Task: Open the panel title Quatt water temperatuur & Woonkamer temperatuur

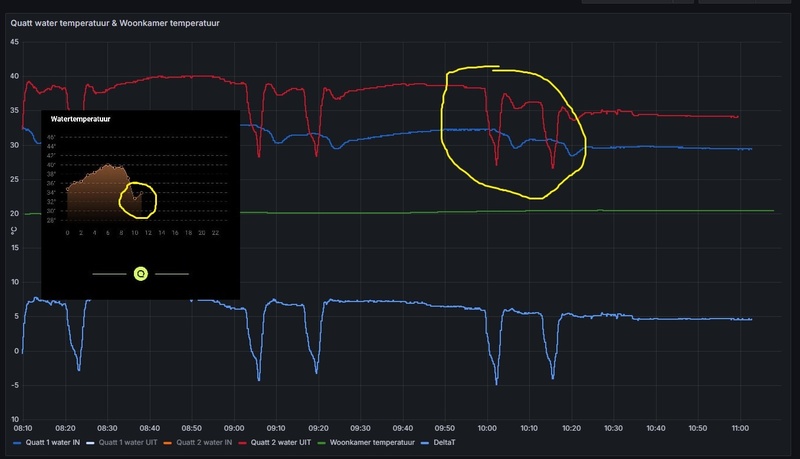Action: (x=115, y=23)
